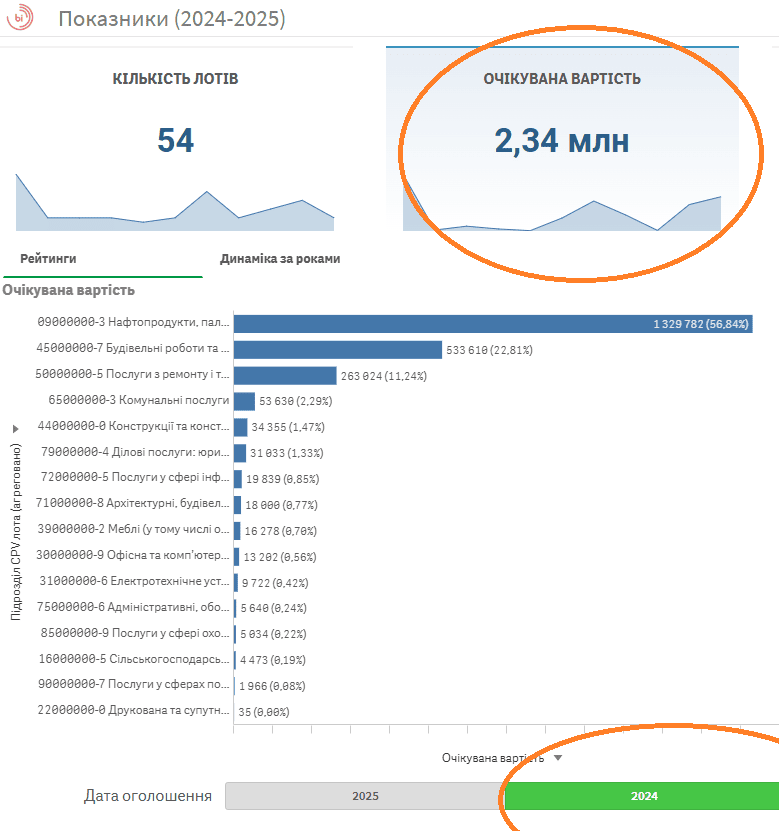Select the 2024 announcement year

pyautogui.click(x=643, y=796)
